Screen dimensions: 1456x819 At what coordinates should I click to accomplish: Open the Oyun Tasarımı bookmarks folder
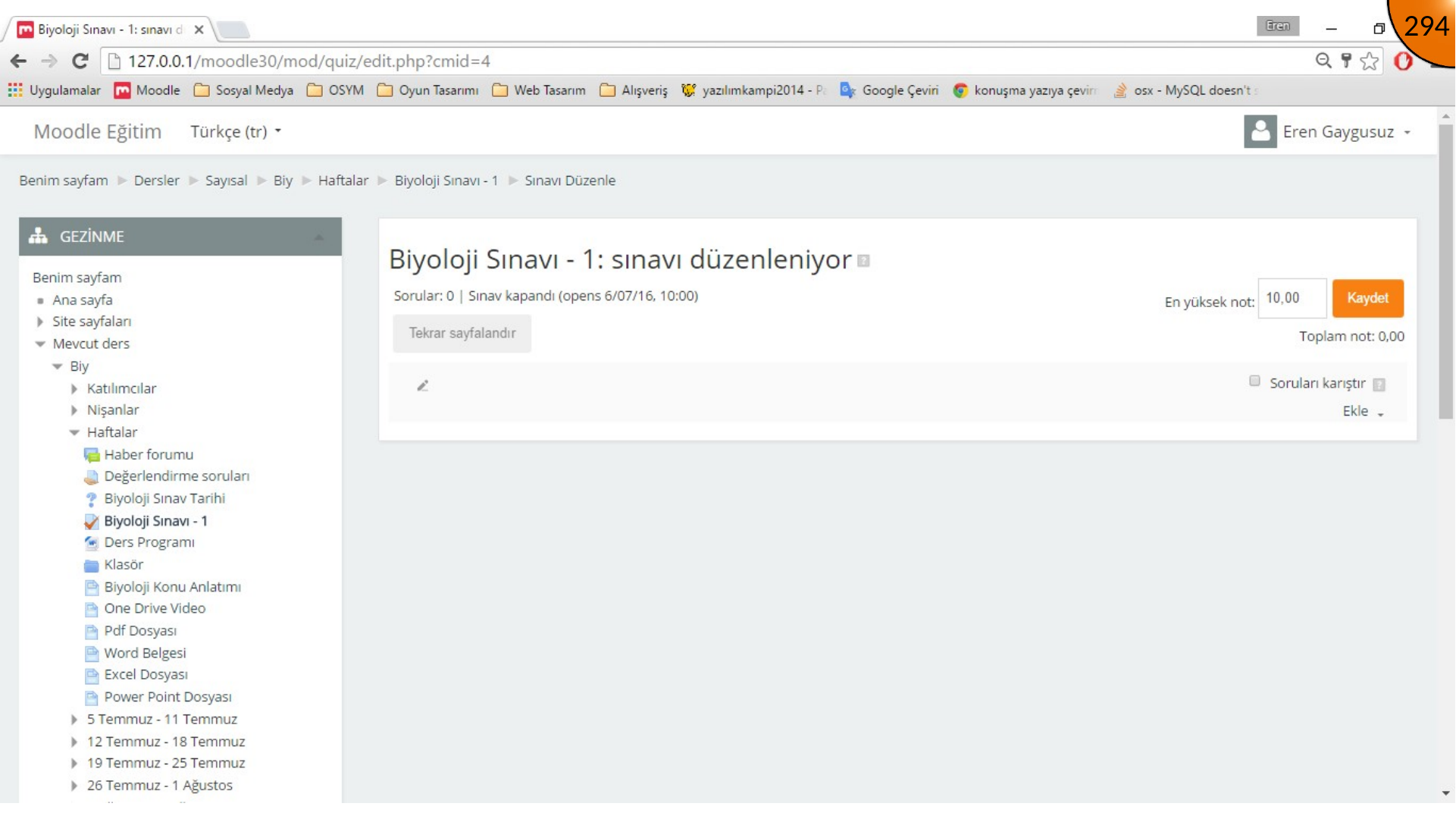(x=428, y=90)
